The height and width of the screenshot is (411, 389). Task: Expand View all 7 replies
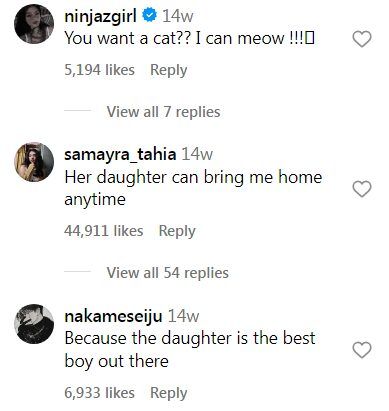point(163,112)
